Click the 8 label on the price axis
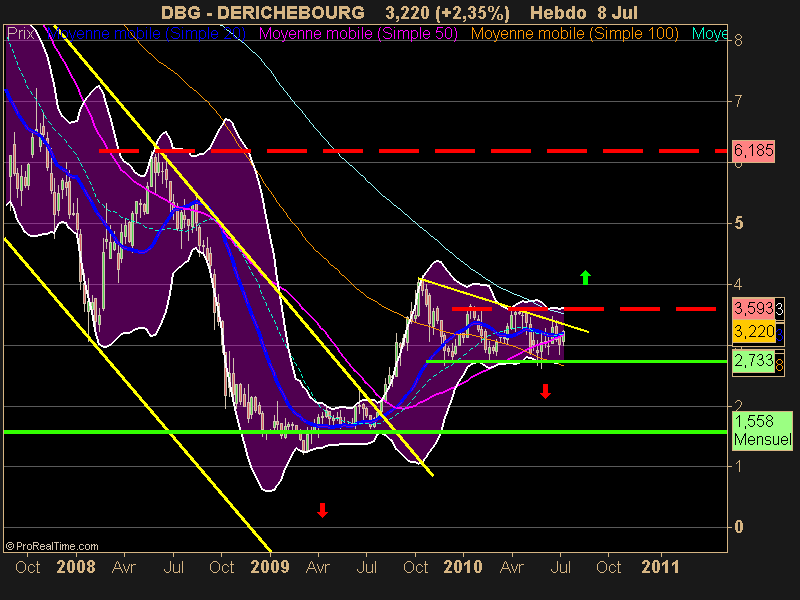This screenshot has width=800, height=600. (x=738, y=40)
